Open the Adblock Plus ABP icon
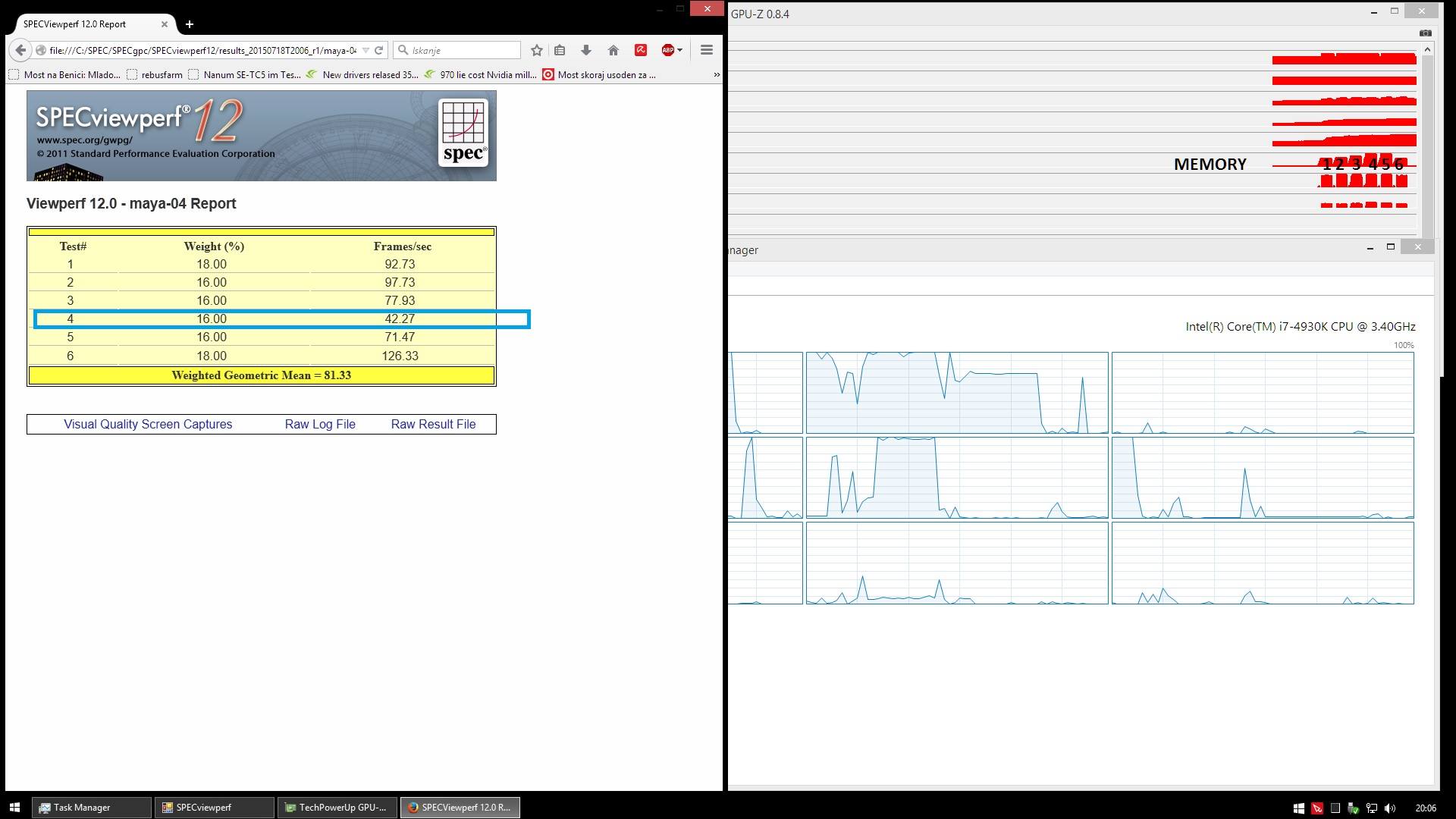 click(667, 50)
